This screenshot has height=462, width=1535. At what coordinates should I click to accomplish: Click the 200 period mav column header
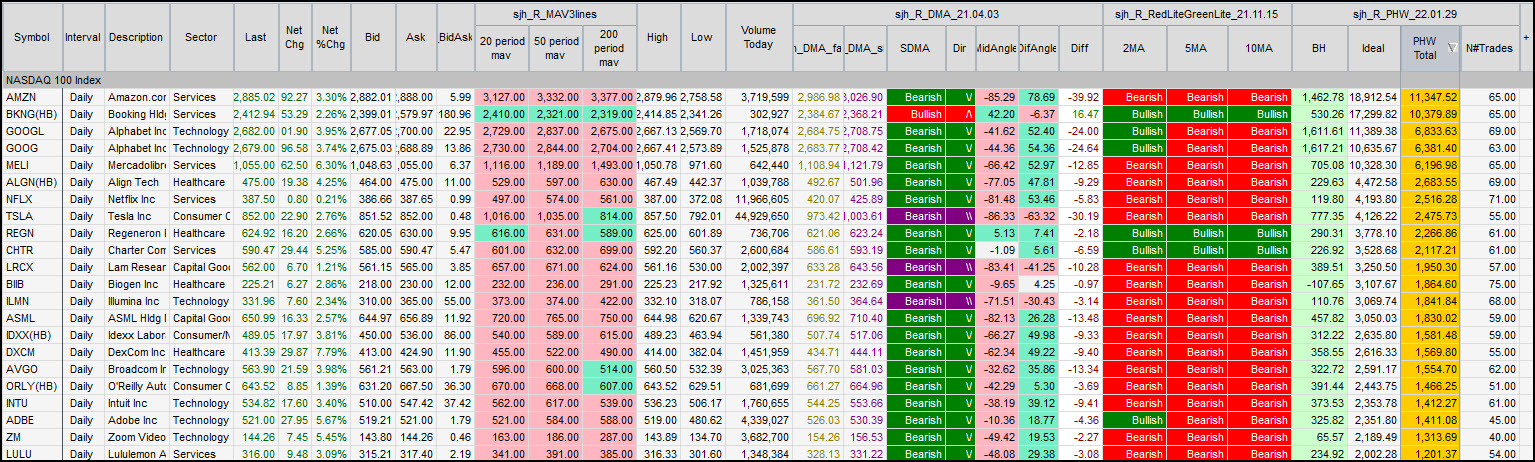click(609, 48)
